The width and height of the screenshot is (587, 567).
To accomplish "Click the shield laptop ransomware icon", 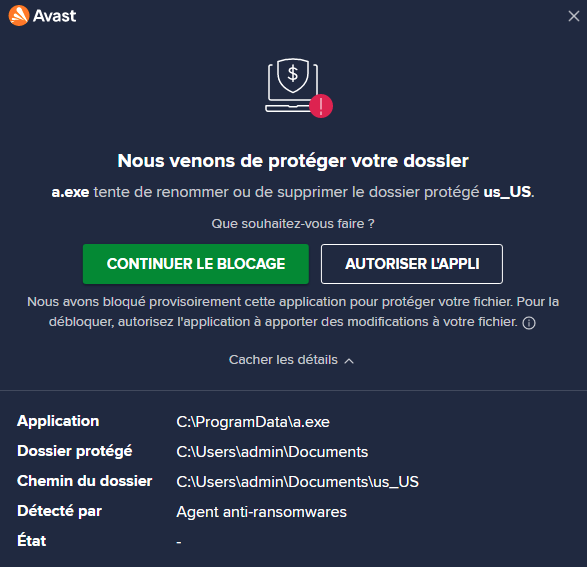I will pos(293,85).
